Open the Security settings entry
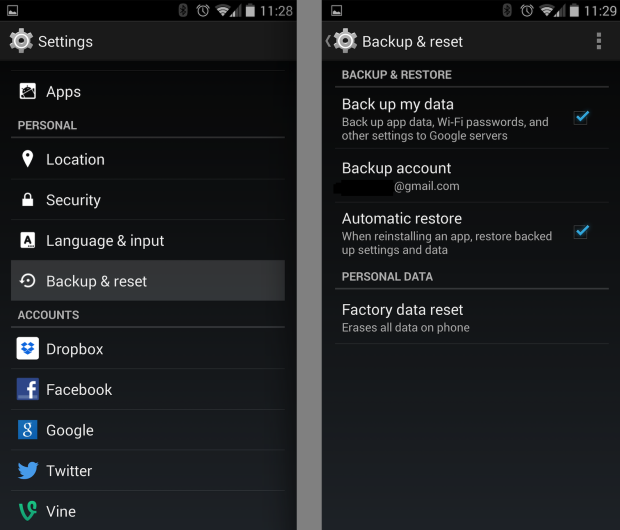Image resolution: width=620 pixels, height=530 pixels. [x=148, y=200]
